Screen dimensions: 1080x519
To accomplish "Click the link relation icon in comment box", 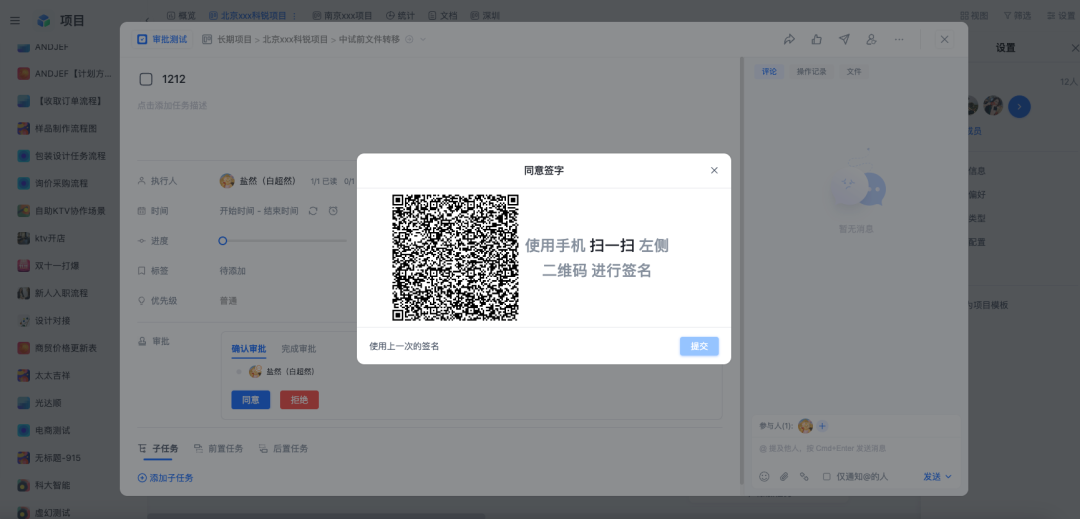I will (x=804, y=476).
